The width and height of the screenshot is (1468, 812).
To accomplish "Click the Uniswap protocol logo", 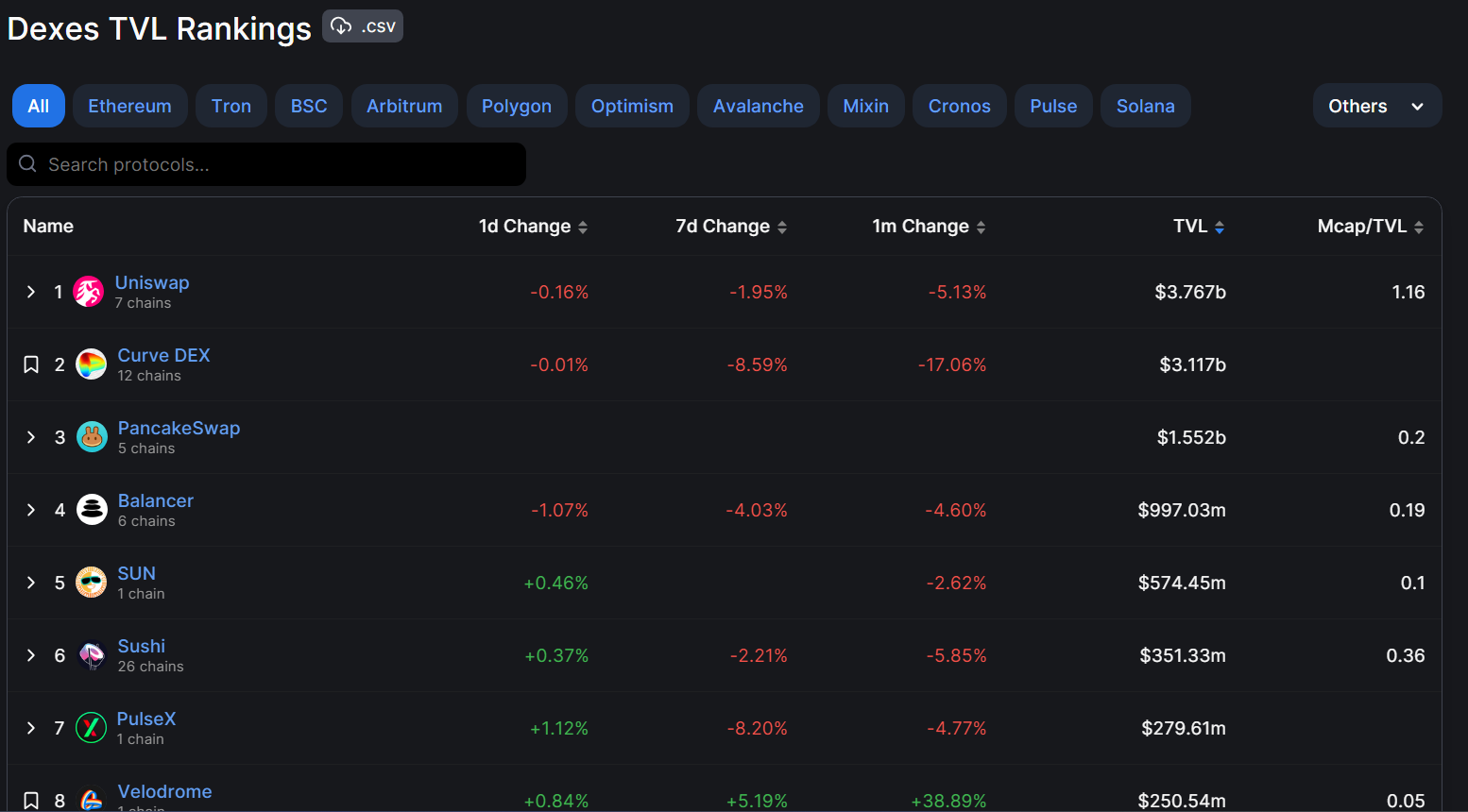I will [90, 291].
